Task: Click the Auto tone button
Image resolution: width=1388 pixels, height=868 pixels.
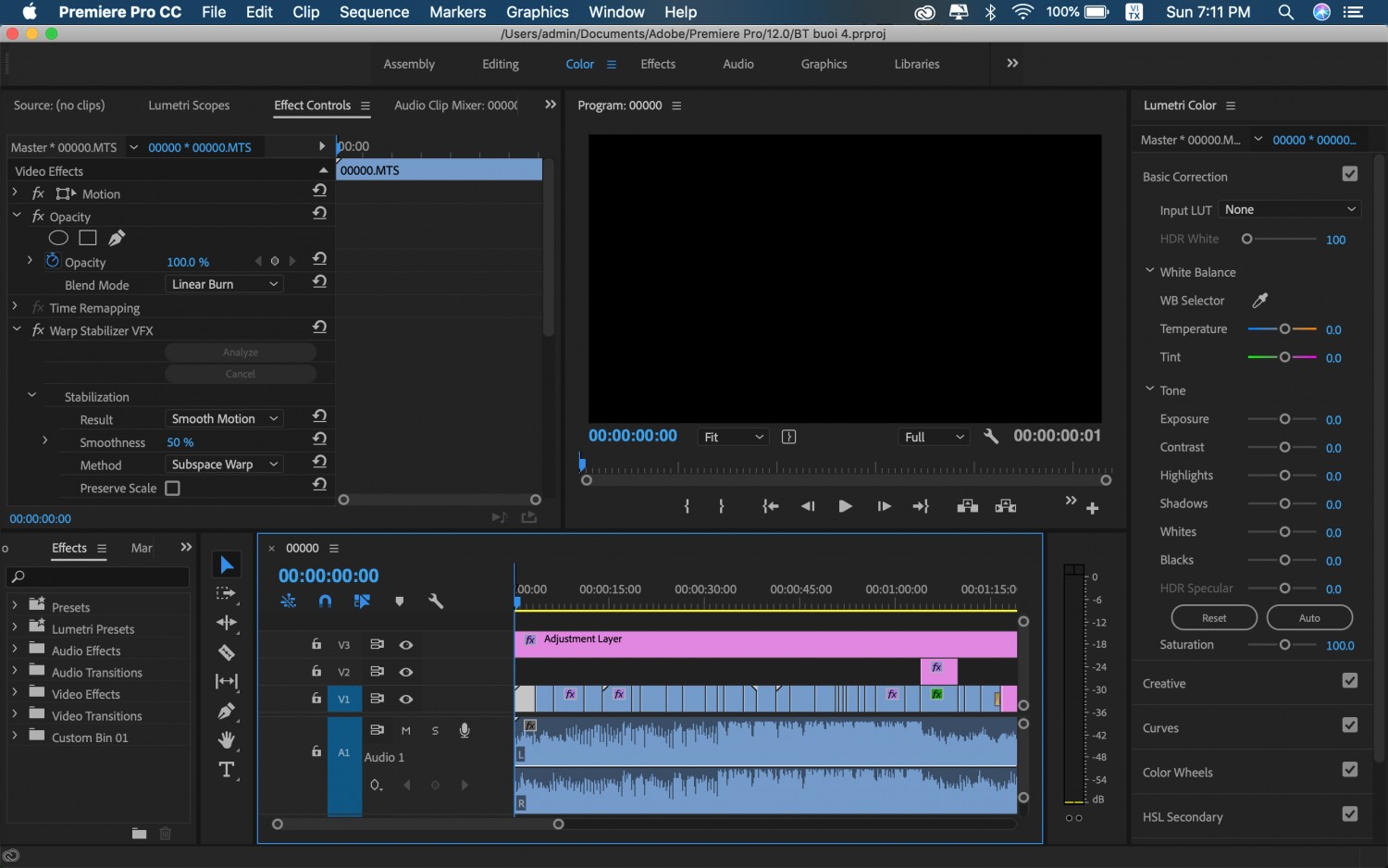Action: coord(1309,618)
